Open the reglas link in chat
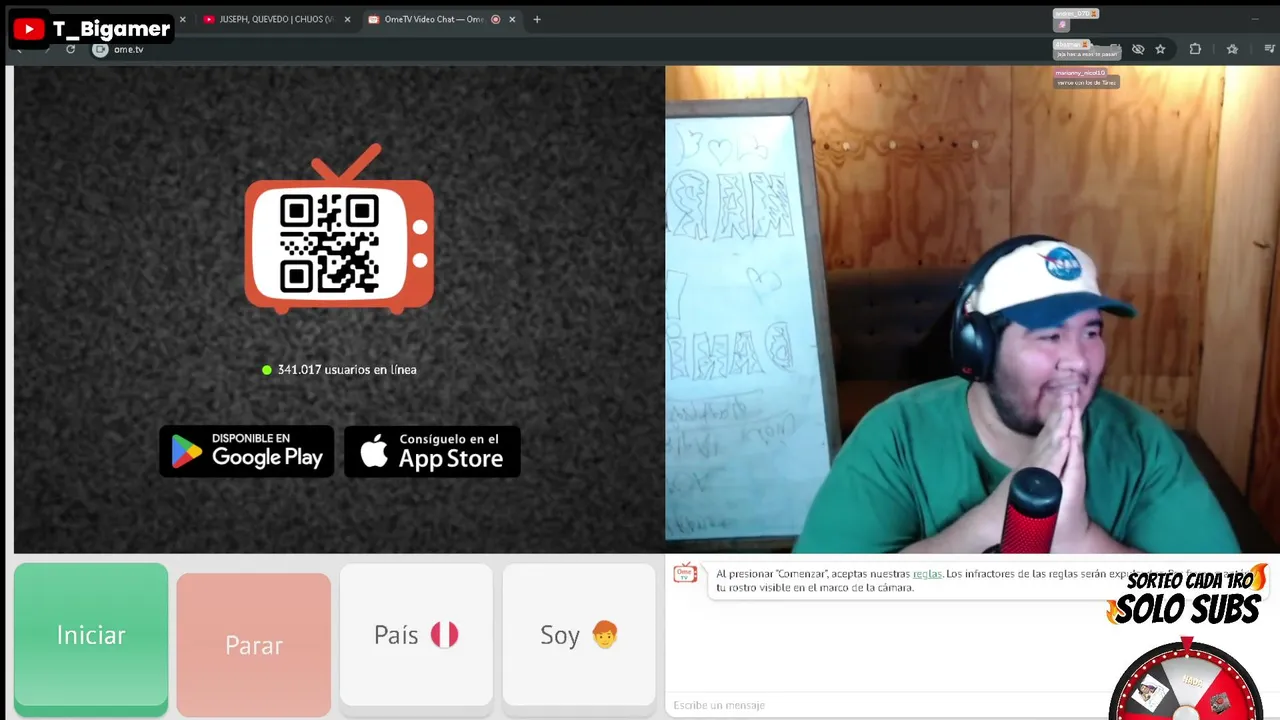 tap(927, 574)
